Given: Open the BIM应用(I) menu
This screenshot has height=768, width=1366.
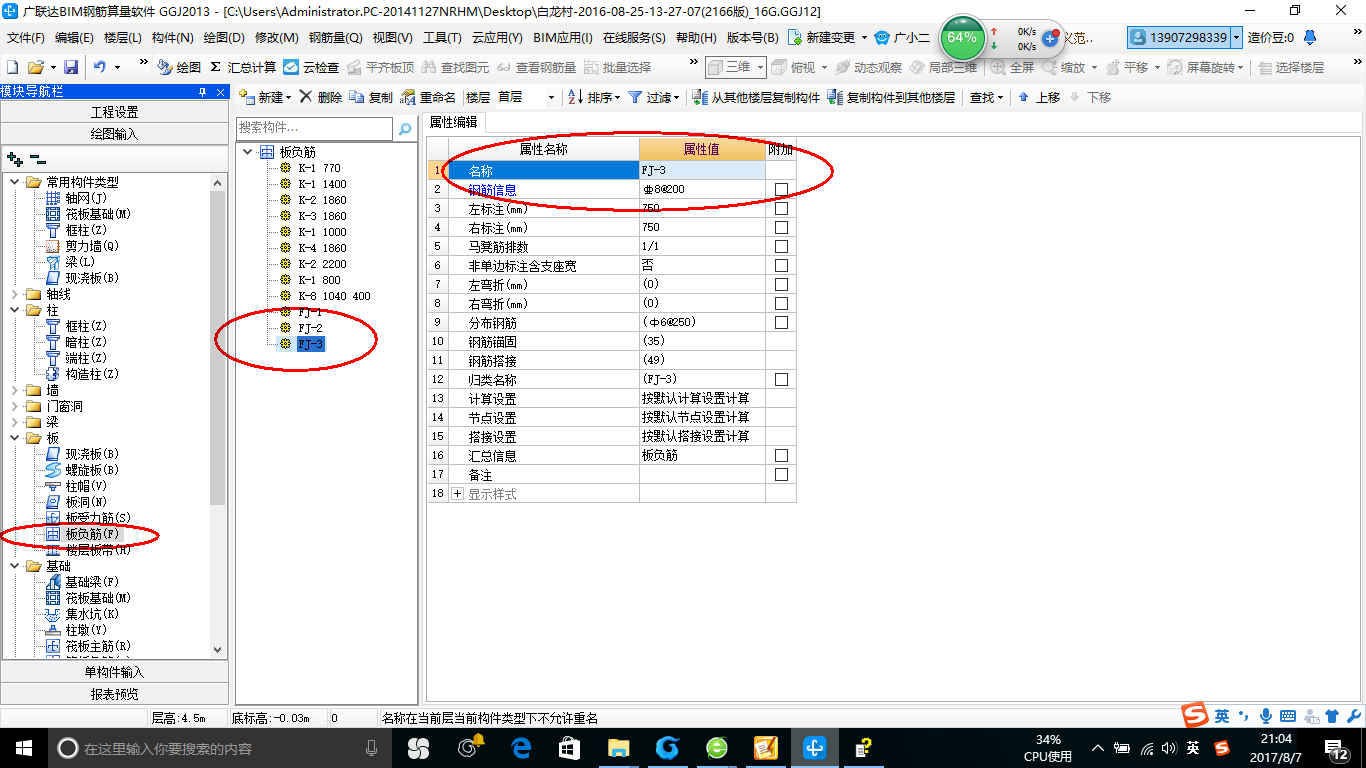Looking at the screenshot, I should click(x=562, y=37).
